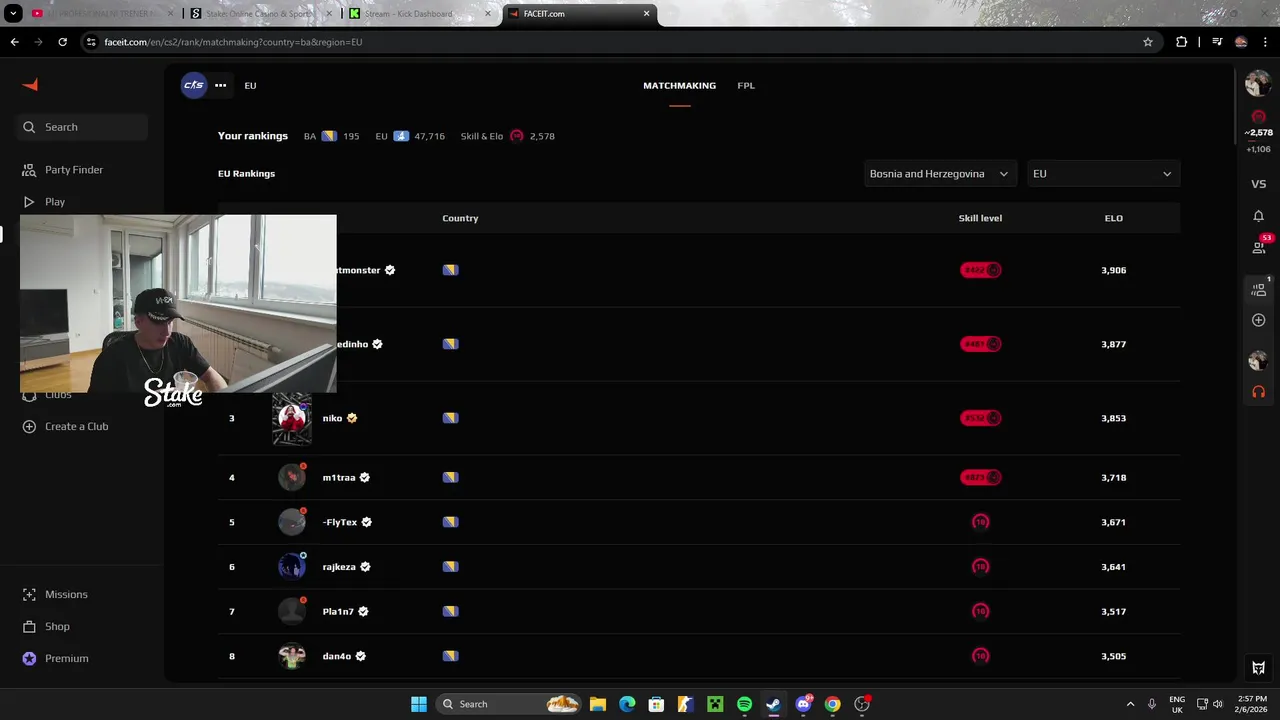Screen dimensions: 1280x720
Task: Open the Party Finder icon in sidebar
Action: (29, 170)
